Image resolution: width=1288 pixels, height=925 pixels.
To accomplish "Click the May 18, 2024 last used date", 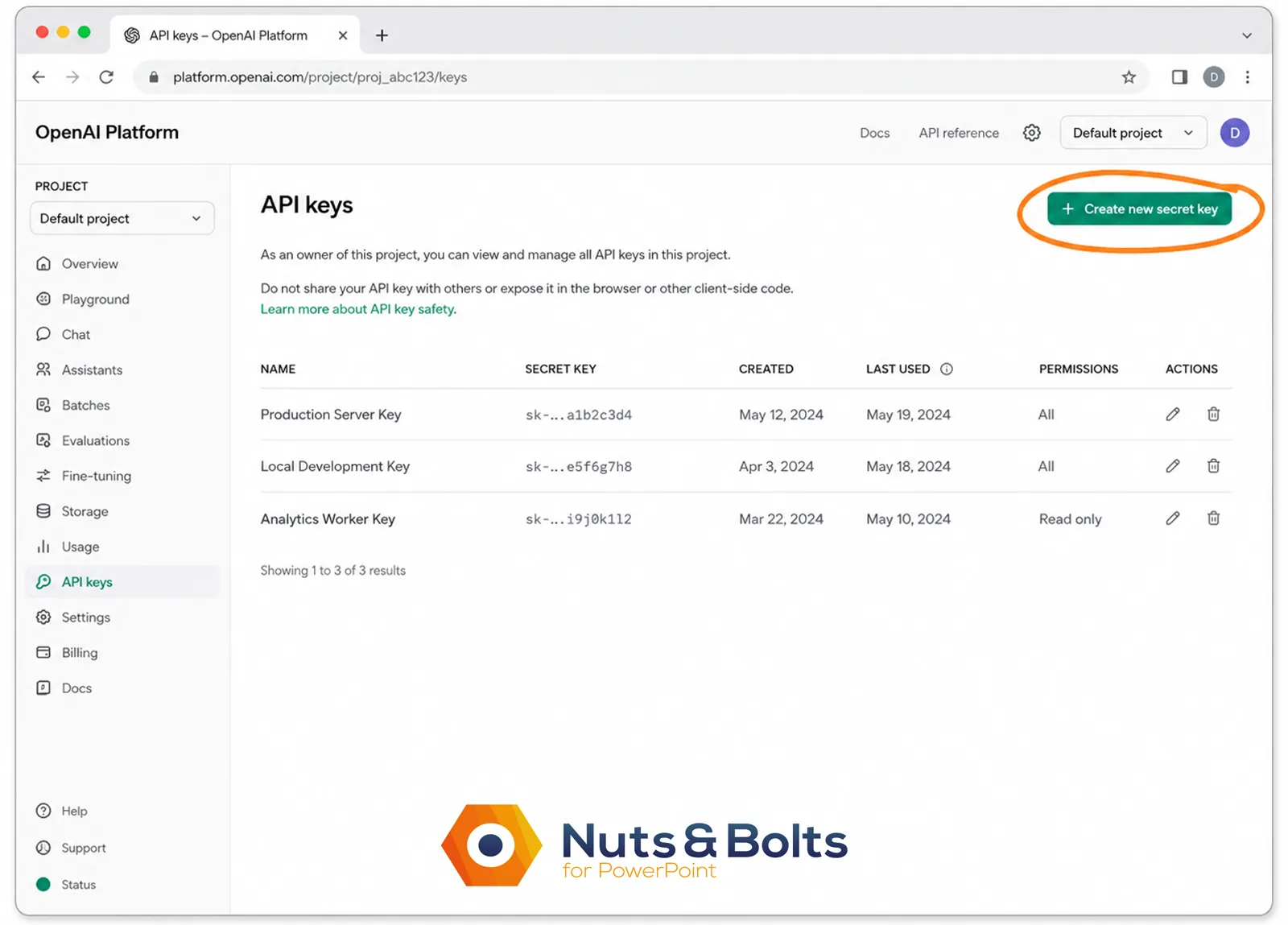I will coord(908,466).
